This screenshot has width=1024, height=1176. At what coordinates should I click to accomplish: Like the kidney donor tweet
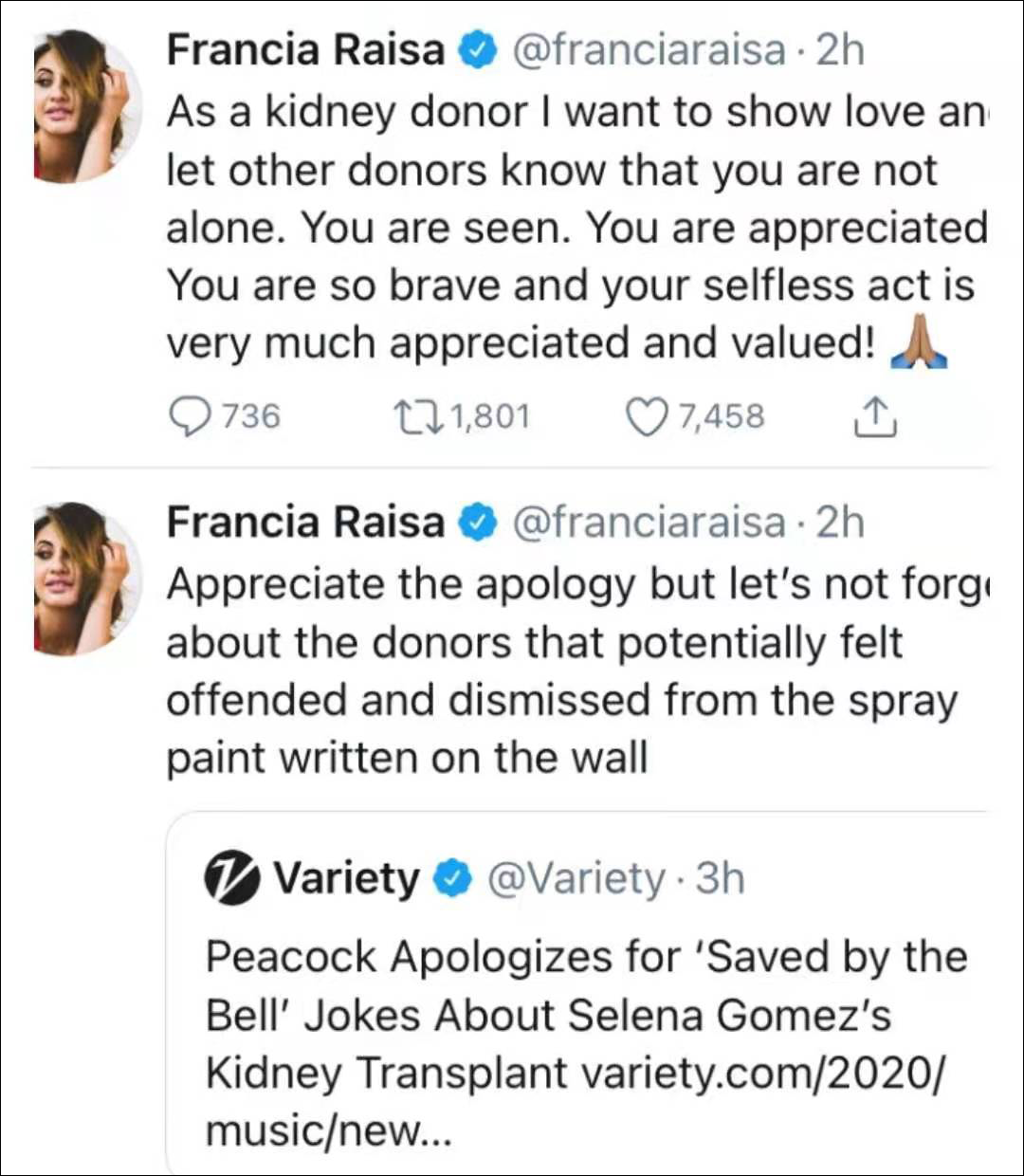[647, 416]
